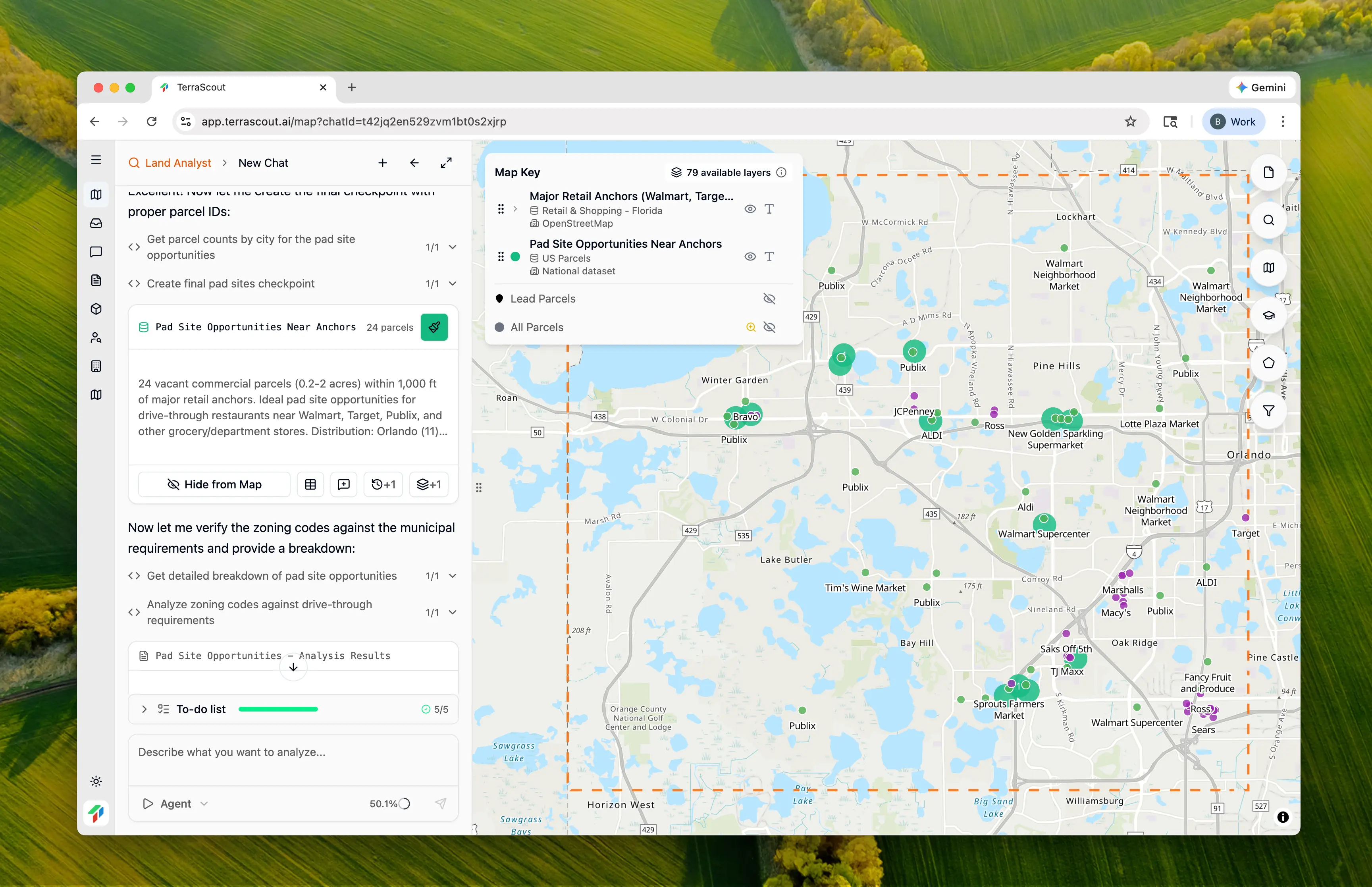Show the hidden Lead Parcels layer
The image size is (1372, 887).
(769, 298)
